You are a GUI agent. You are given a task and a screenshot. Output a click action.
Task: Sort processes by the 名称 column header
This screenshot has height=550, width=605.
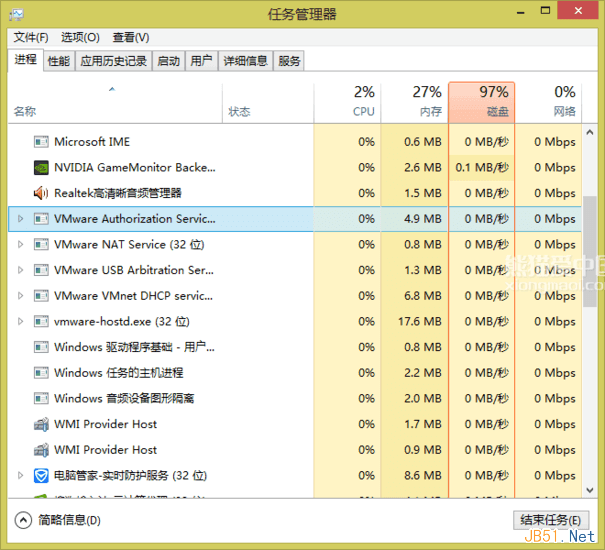pyautogui.click(x=115, y=103)
